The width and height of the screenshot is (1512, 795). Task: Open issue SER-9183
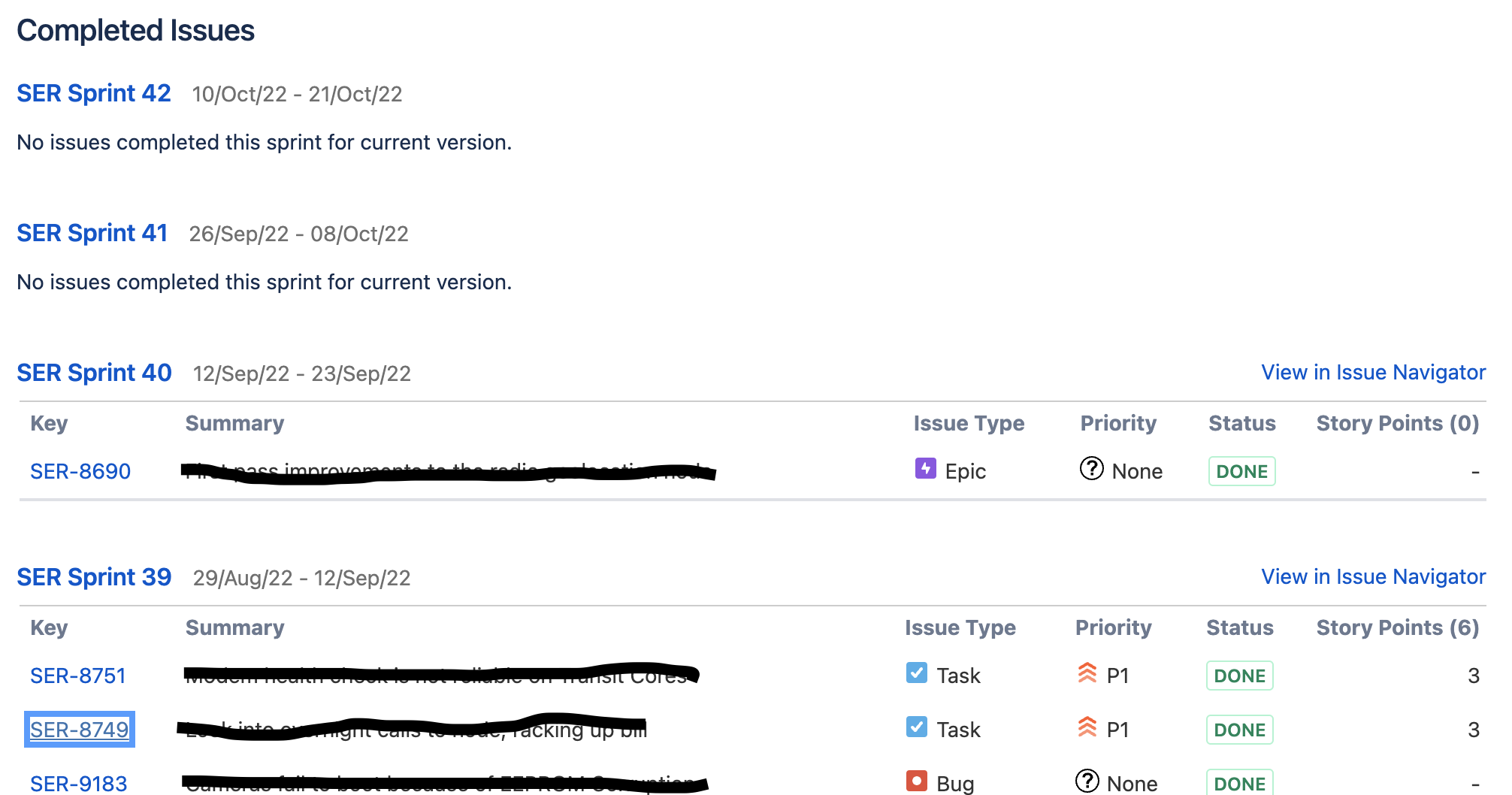coord(78,781)
